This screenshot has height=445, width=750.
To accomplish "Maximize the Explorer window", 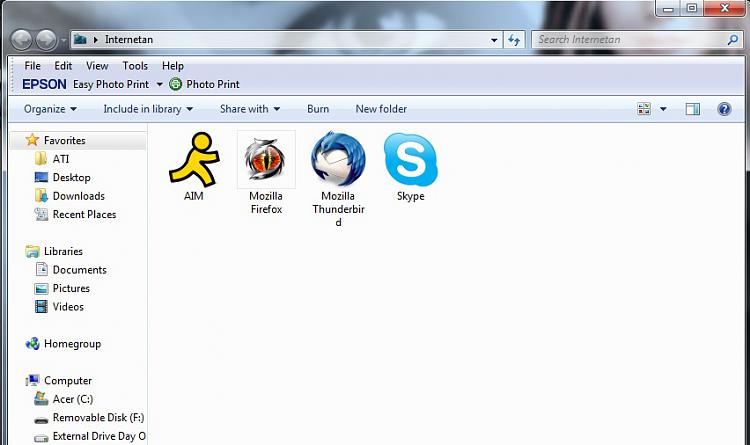I will [x=692, y=8].
